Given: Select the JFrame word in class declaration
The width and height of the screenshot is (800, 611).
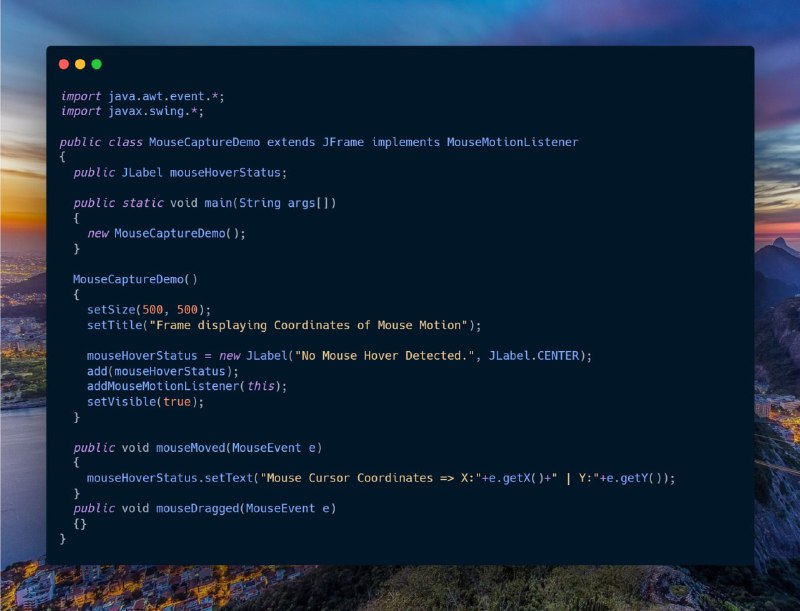Looking at the screenshot, I should click(x=342, y=142).
